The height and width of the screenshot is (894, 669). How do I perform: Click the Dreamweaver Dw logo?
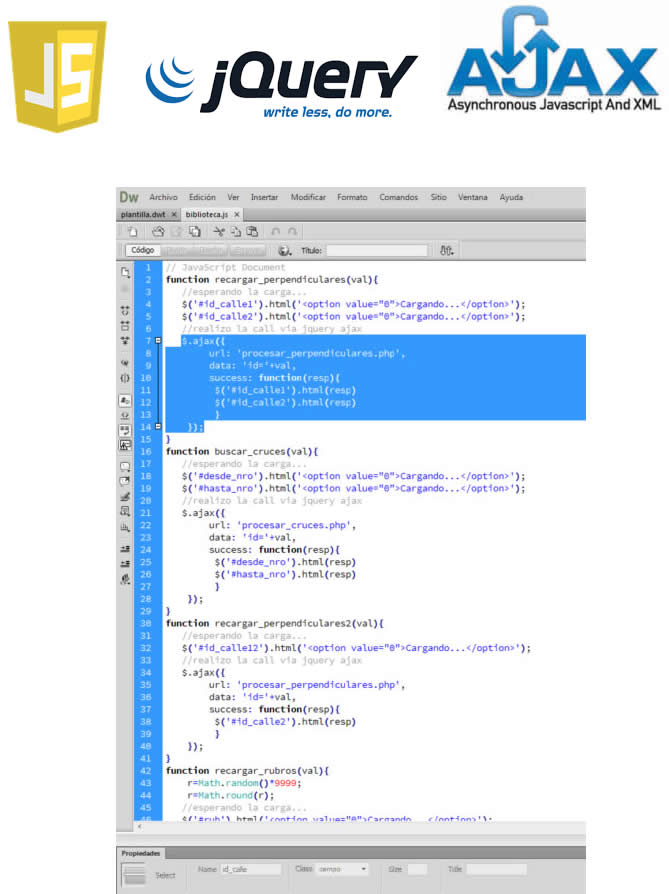pos(128,197)
